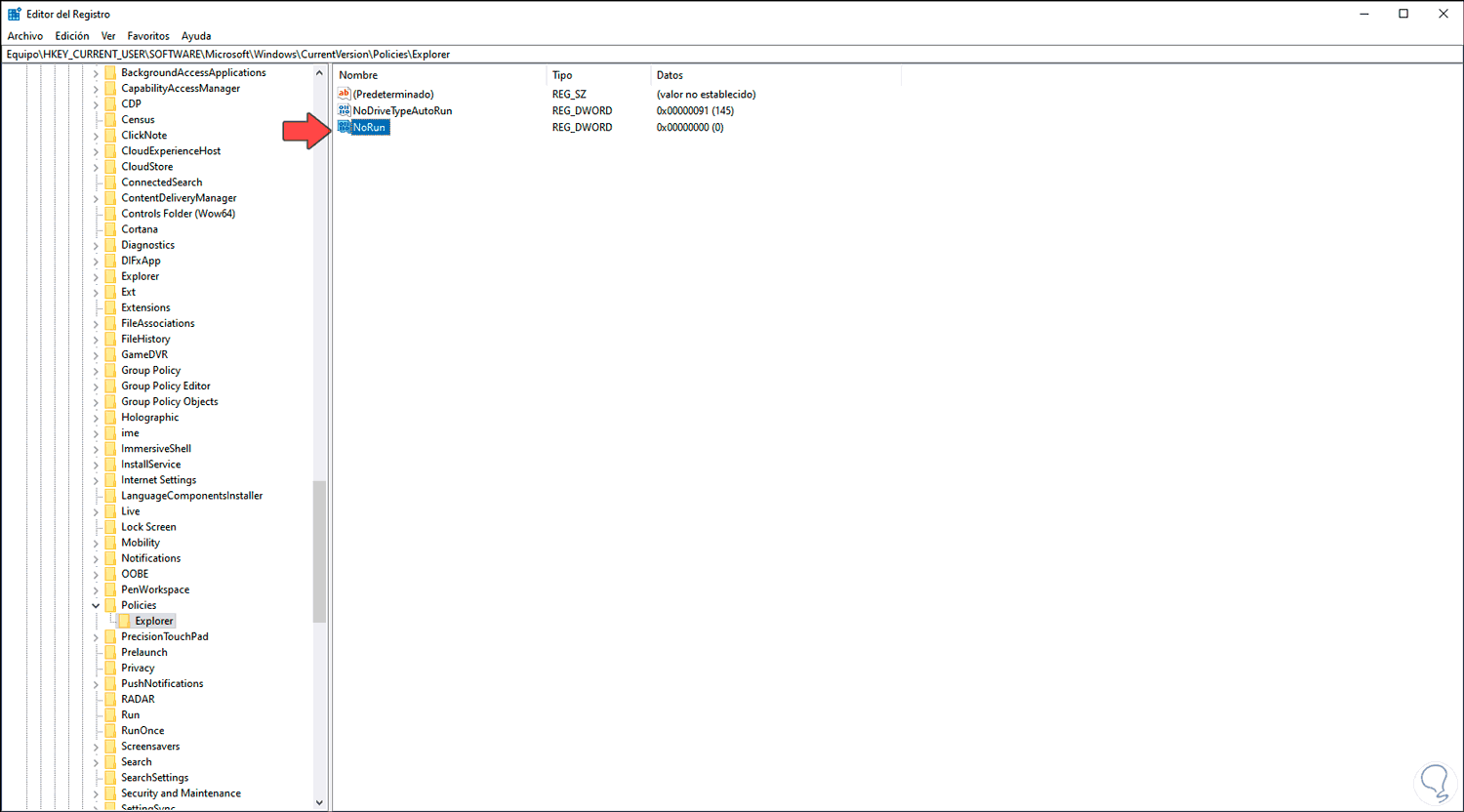Select the Group Policy Objects key
The height and width of the screenshot is (812, 1464).
tap(170, 401)
